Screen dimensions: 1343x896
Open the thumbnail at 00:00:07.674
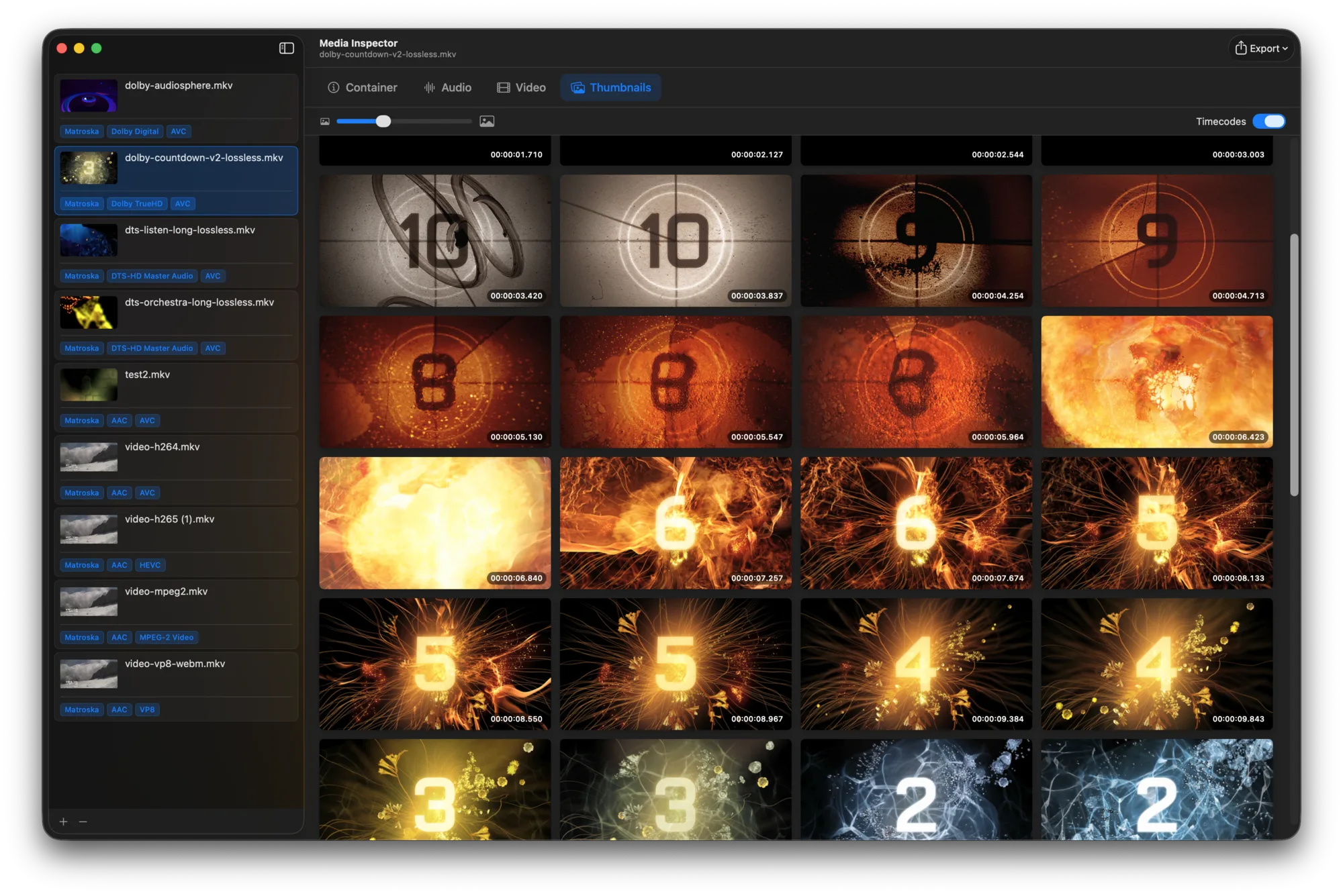click(x=916, y=523)
